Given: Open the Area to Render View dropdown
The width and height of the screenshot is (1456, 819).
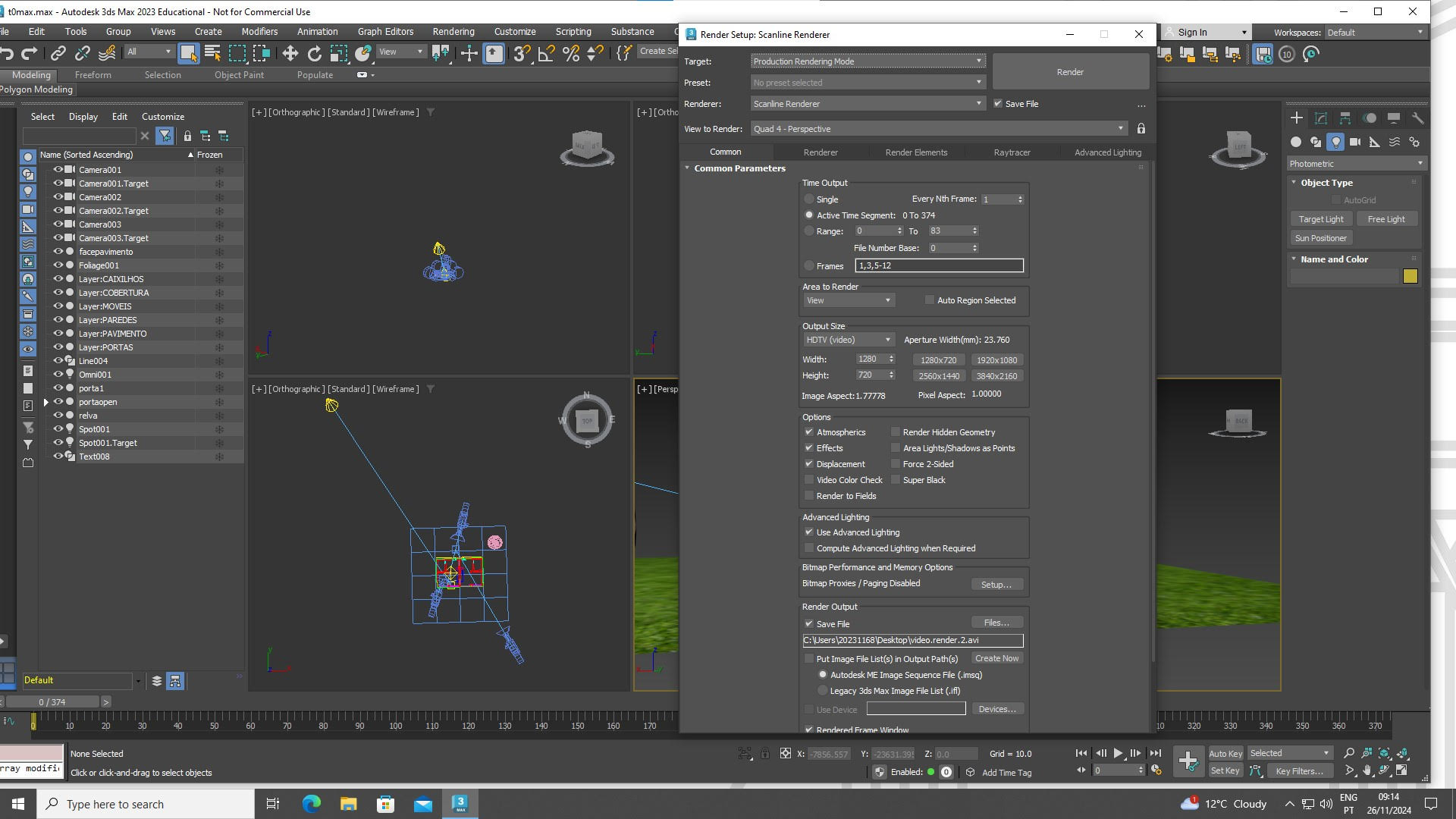Looking at the screenshot, I should (x=849, y=300).
